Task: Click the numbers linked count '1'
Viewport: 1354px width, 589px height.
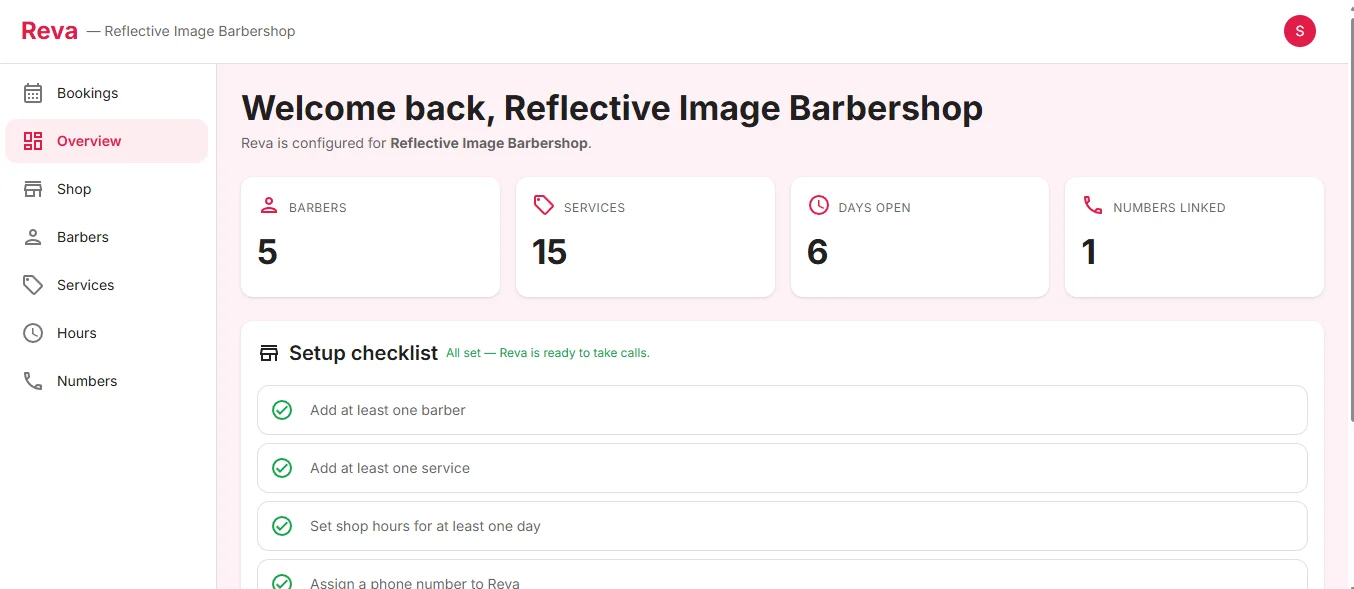Action: 1089,252
